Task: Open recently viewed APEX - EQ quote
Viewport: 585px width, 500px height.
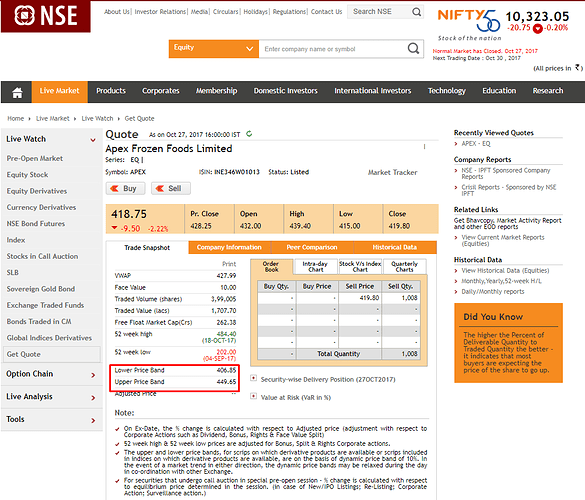Action: [x=476, y=144]
